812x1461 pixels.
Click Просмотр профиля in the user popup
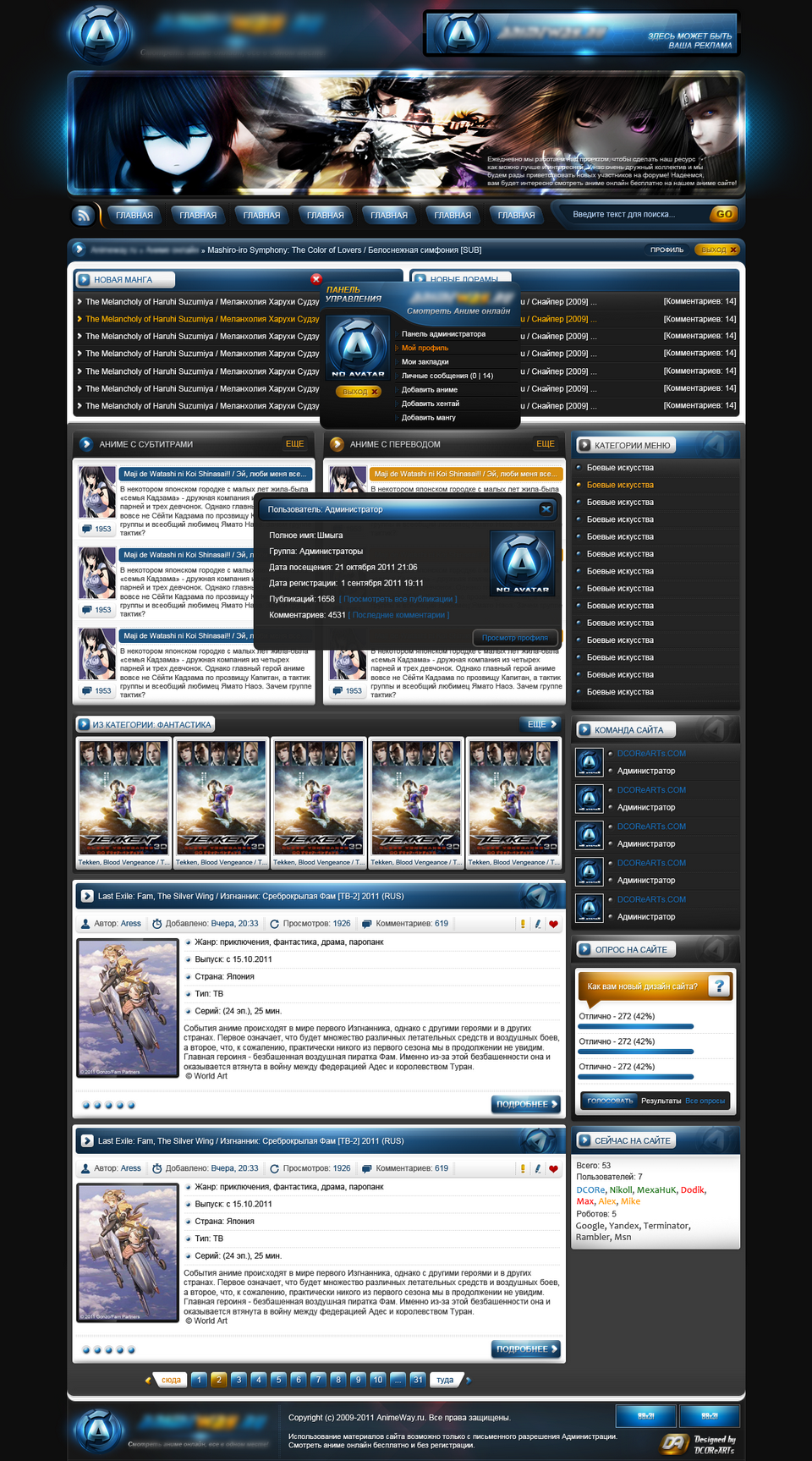point(514,637)
